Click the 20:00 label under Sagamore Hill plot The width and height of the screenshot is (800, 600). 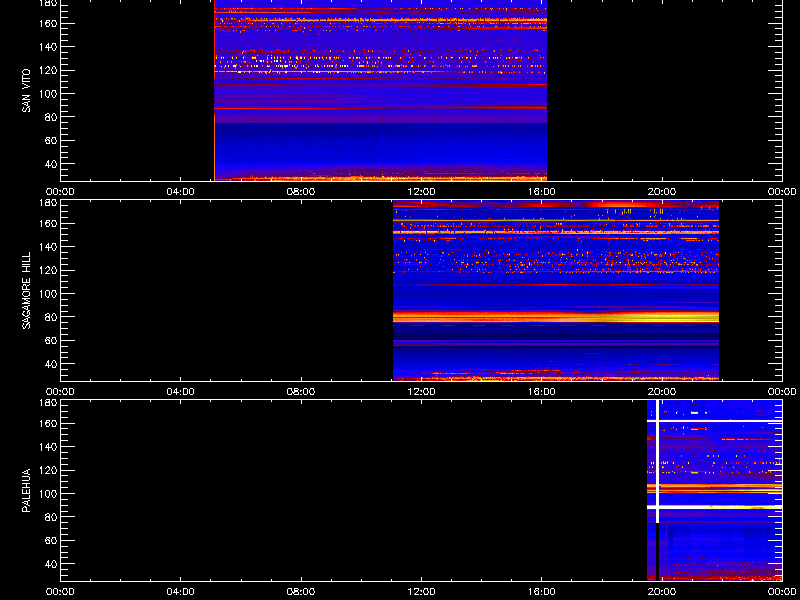click(x=662, y=392)
